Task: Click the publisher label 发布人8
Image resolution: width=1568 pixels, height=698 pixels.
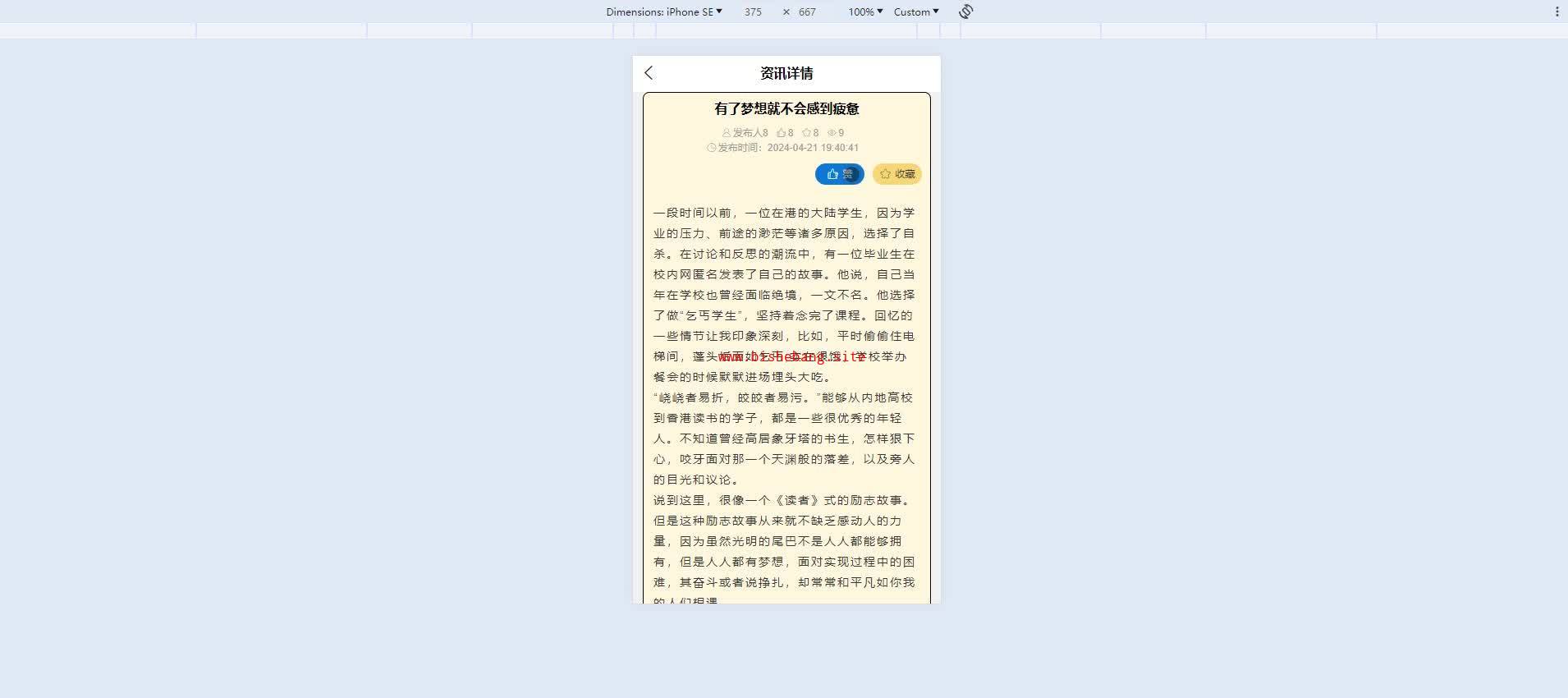Action: [x=745, y=133]
